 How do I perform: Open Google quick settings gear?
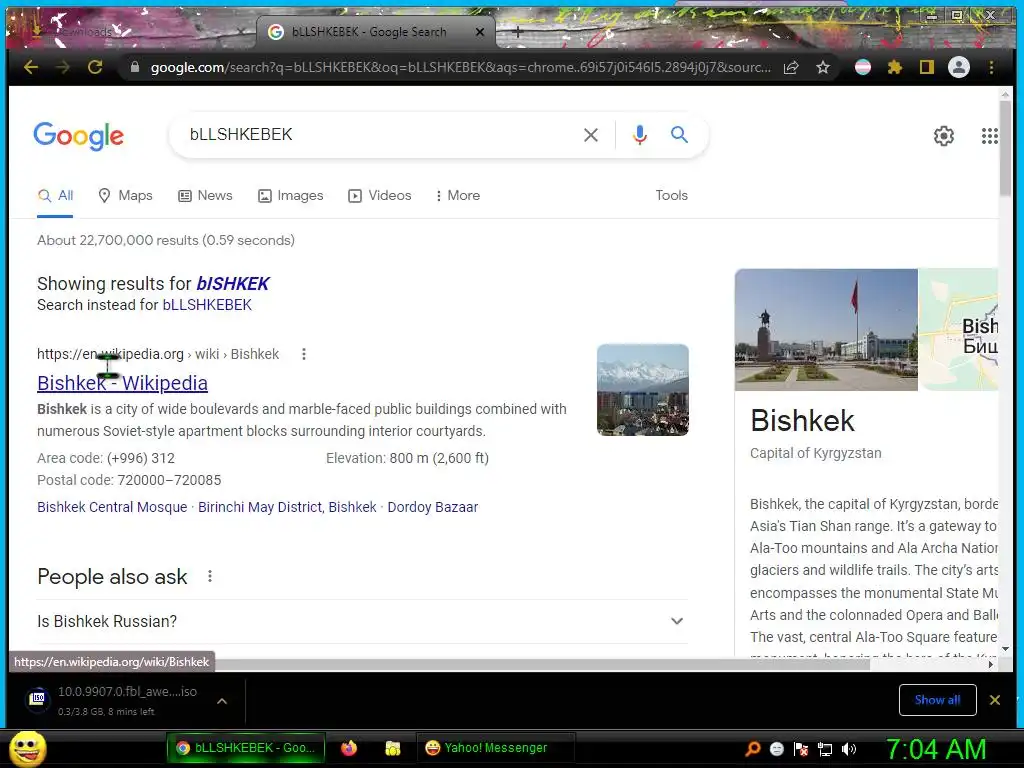click(944, 136)
